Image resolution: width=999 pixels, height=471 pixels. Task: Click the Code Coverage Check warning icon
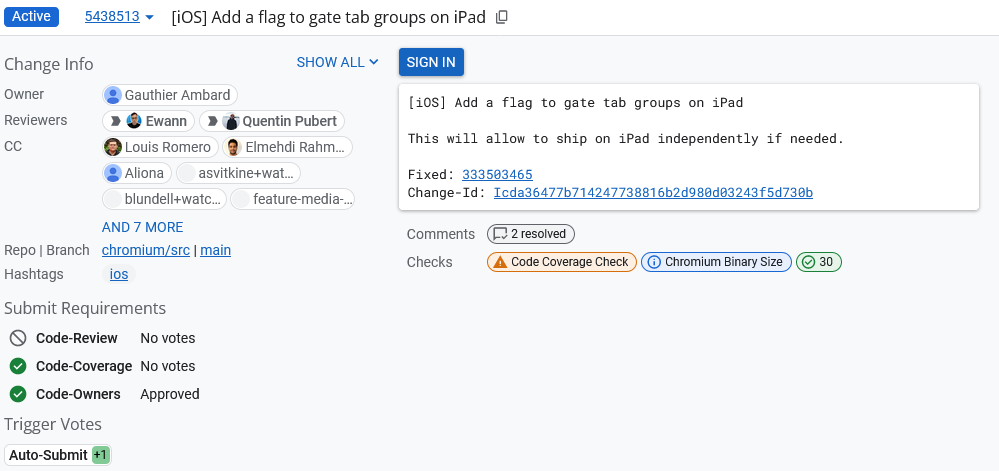[498, 262]
